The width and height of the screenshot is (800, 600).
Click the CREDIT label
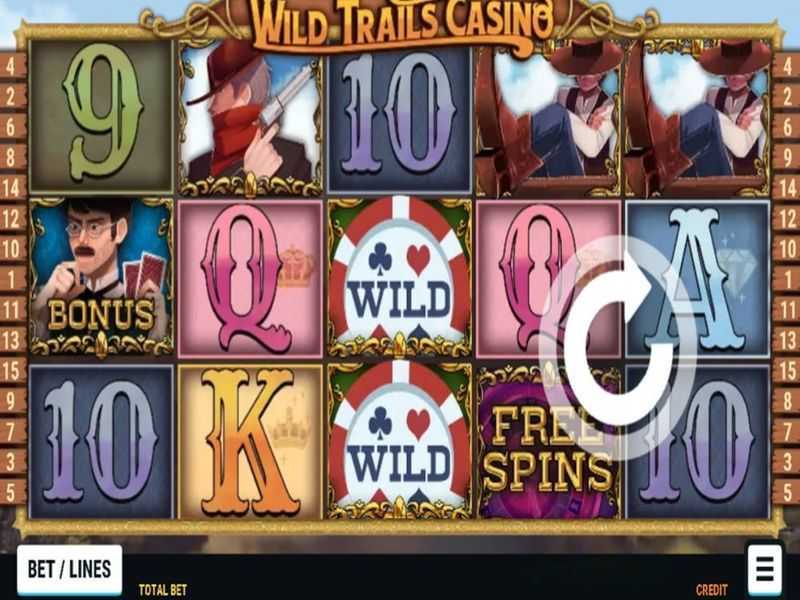[x=712, y=590]
